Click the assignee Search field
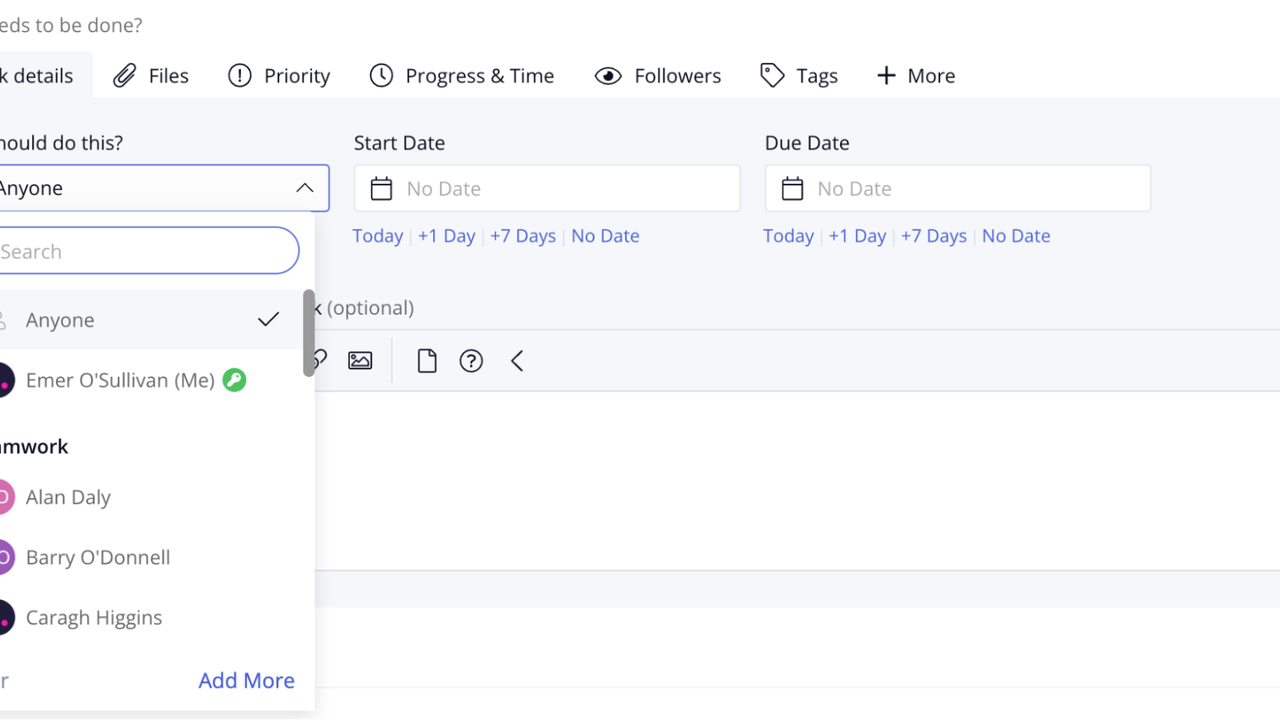Viewport: 1280px width, 720px height. [145, 251]
